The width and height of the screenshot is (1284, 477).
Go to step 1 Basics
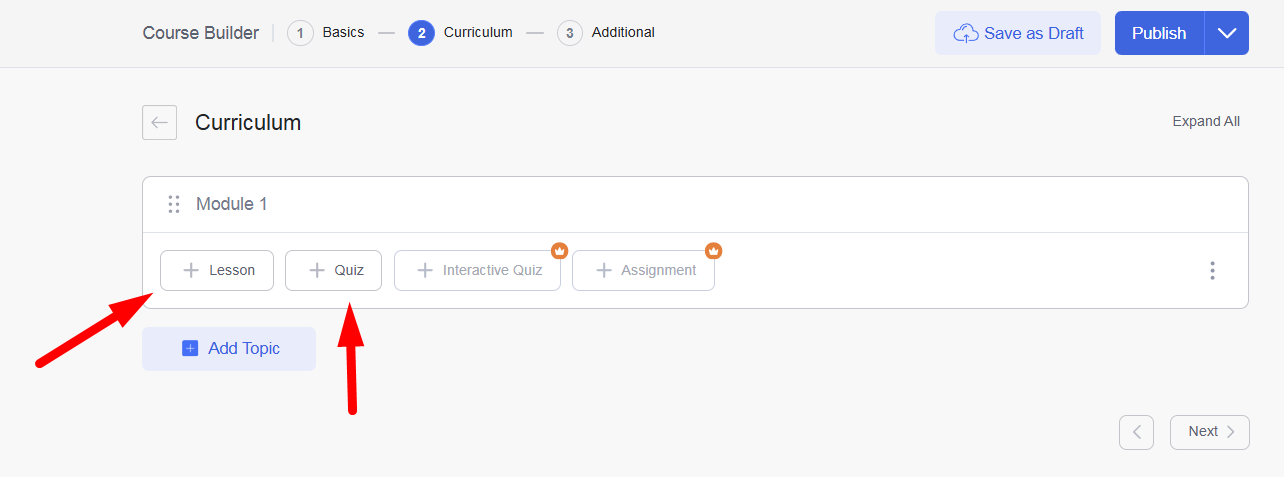tap(326, 33)
